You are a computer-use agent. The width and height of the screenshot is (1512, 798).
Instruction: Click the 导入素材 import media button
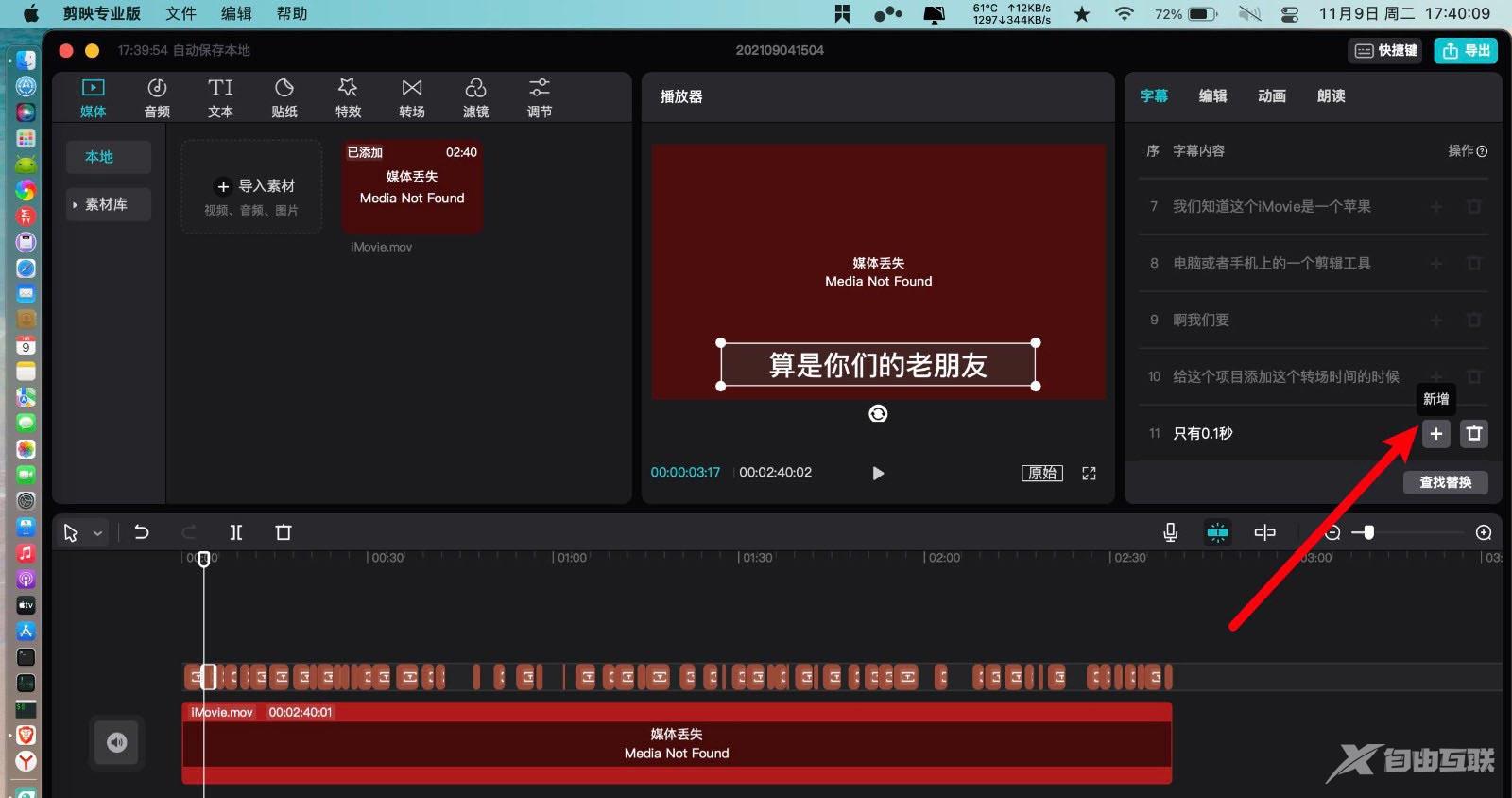251,186
